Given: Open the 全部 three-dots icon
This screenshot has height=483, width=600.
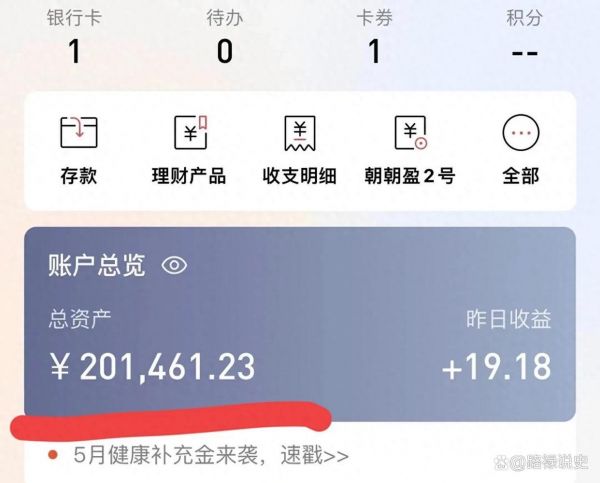Looking at the screenshot, I should 521,132.
